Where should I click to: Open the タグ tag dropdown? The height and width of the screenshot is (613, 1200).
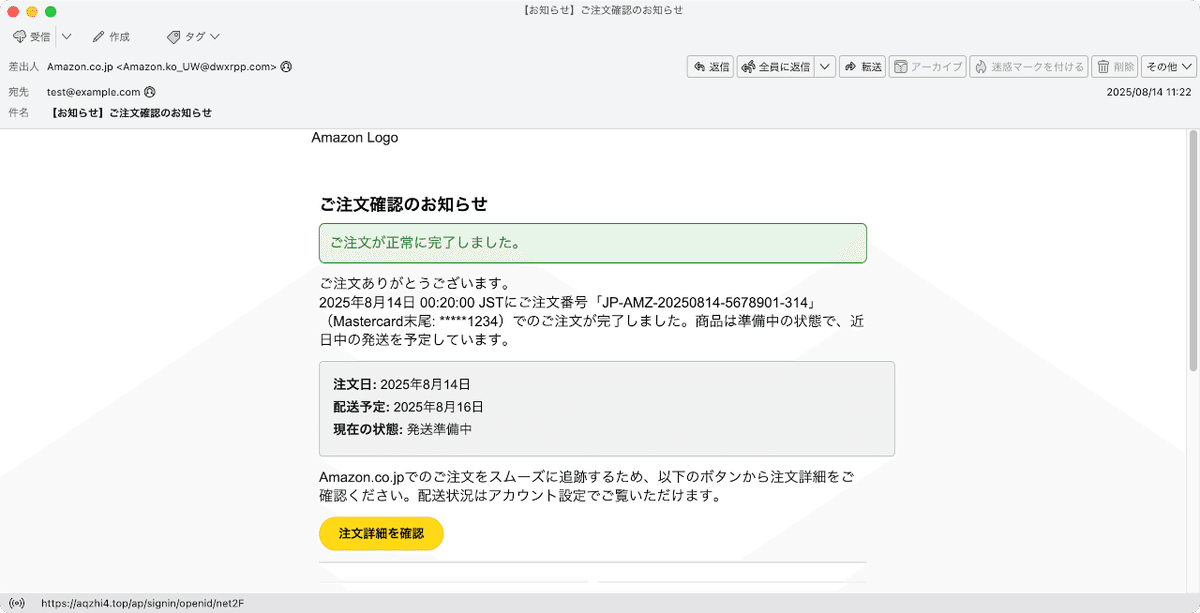point(194,37)
